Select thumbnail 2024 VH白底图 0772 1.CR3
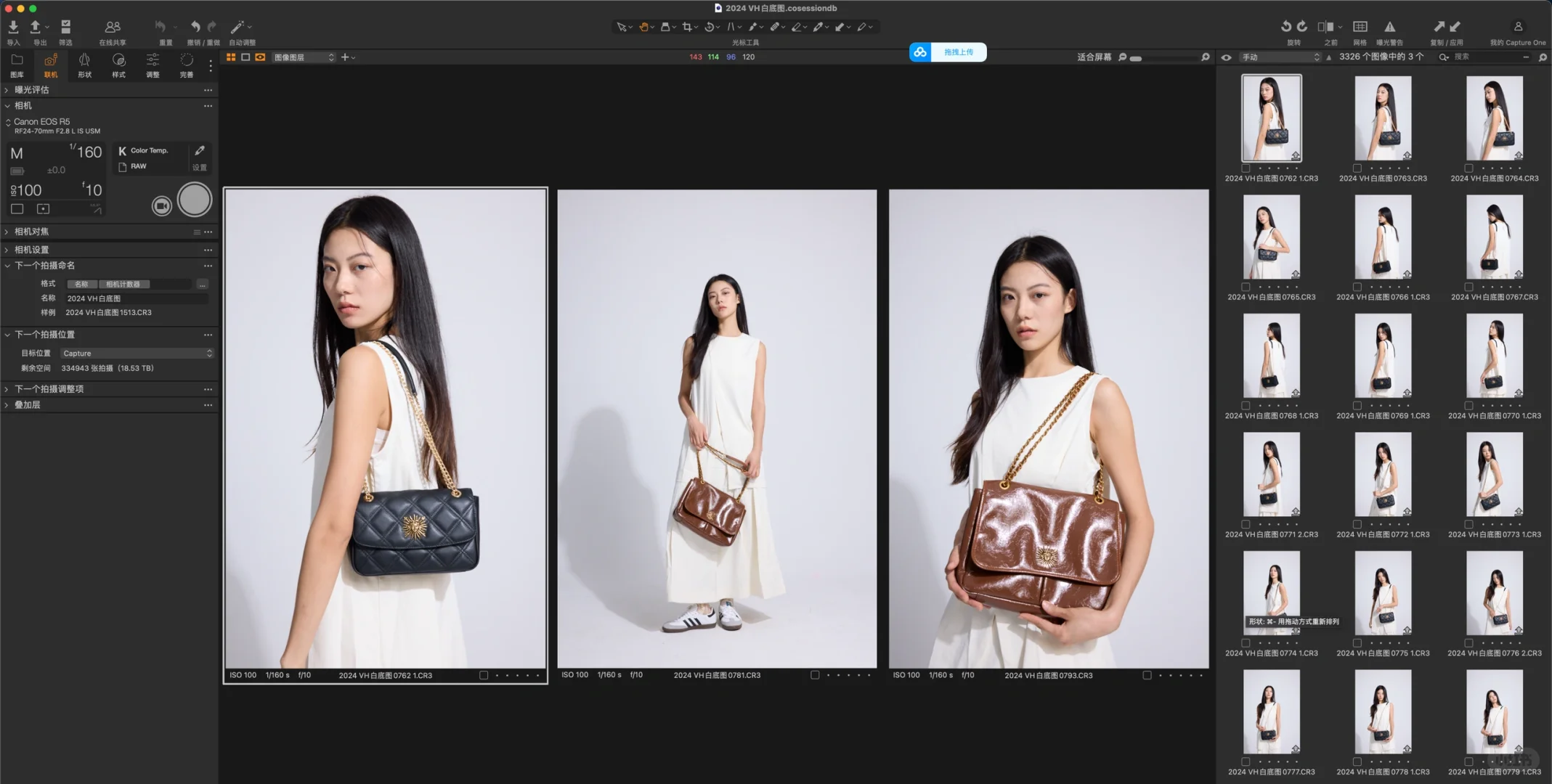The height and width of the screenshot is (784, 1552). coord(1383,475)
